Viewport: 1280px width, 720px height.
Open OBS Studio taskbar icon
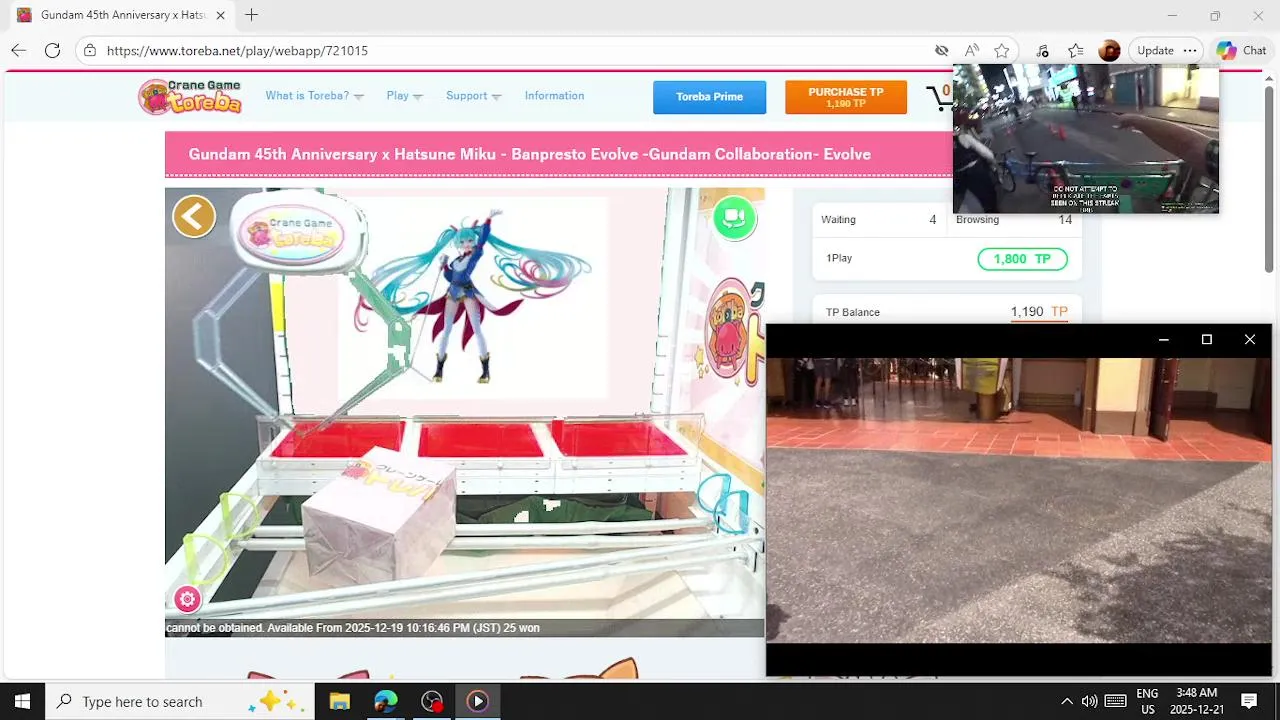click(431, 701)
